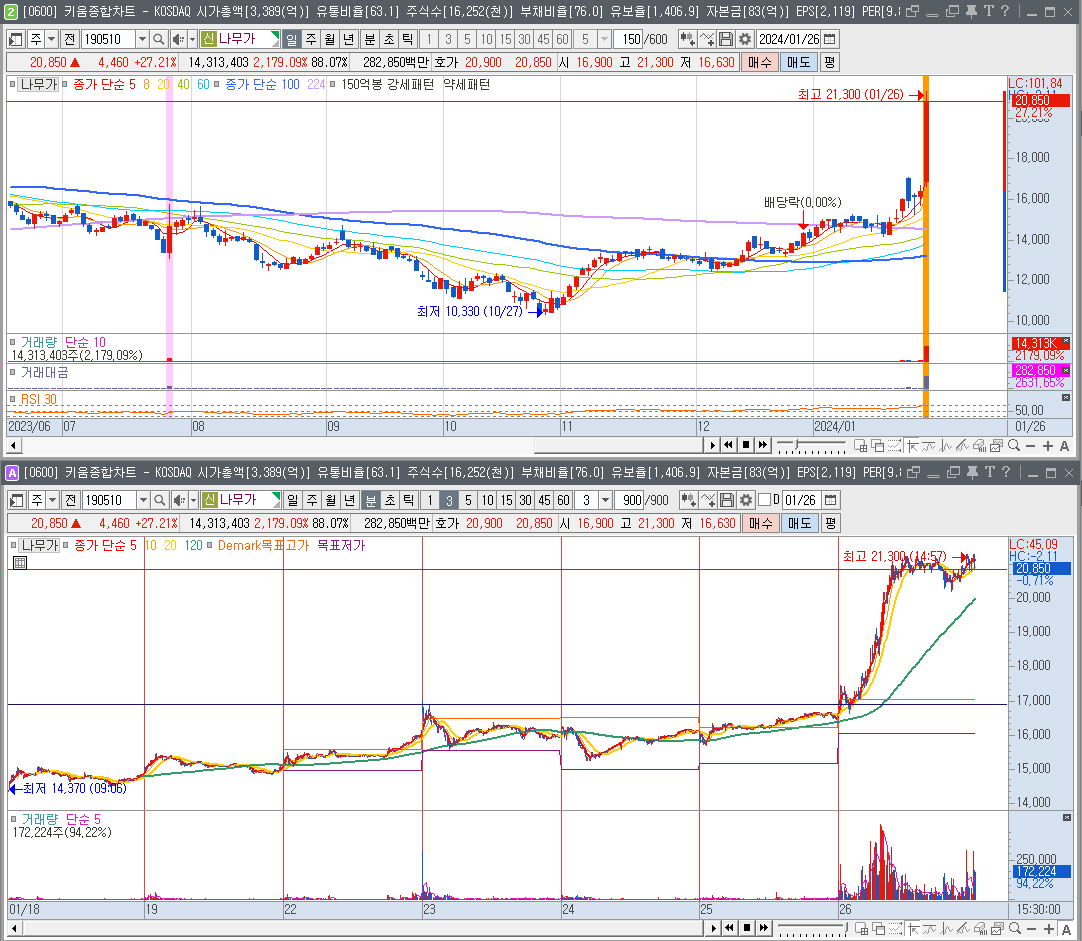Toggle the left panel icon in top chart toolbar
The image size is (1082, 941).
point(16,39)
